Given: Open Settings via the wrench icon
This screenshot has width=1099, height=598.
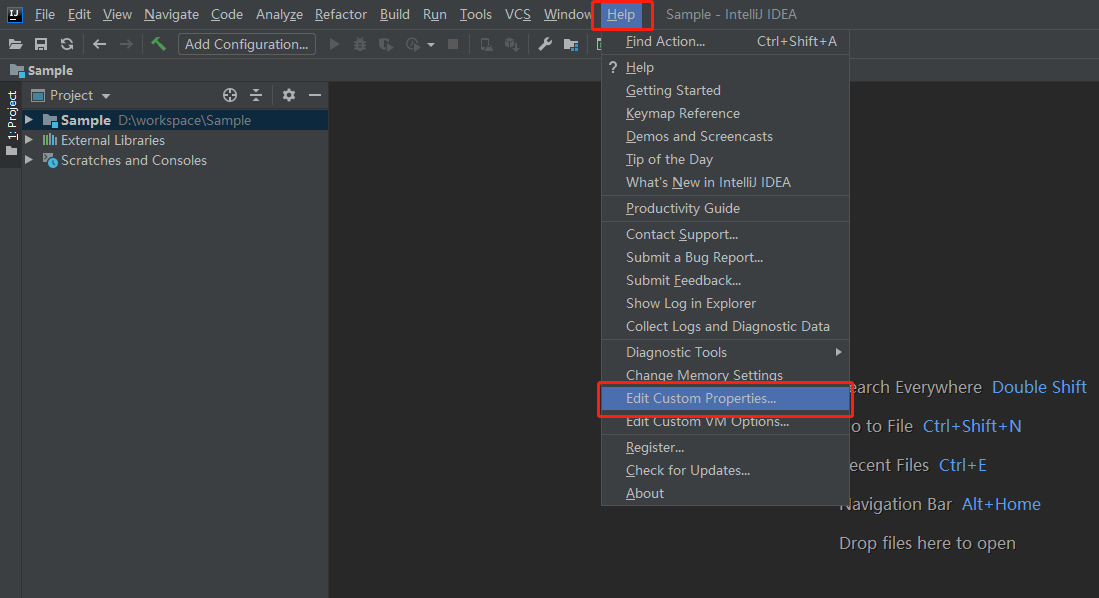Looking at the screenshot, I should (545, 45).
